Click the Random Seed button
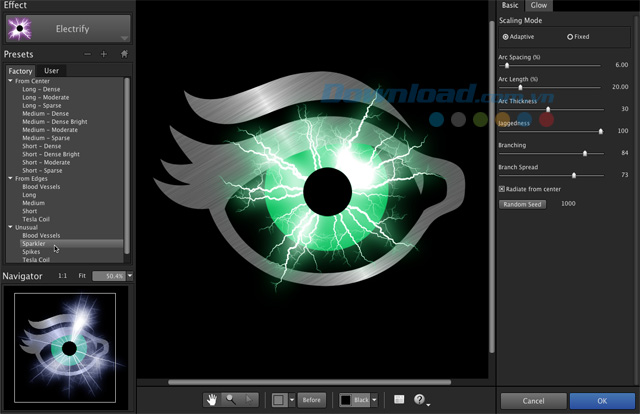The width and height of the screenshot is (640, 414). 522,203
